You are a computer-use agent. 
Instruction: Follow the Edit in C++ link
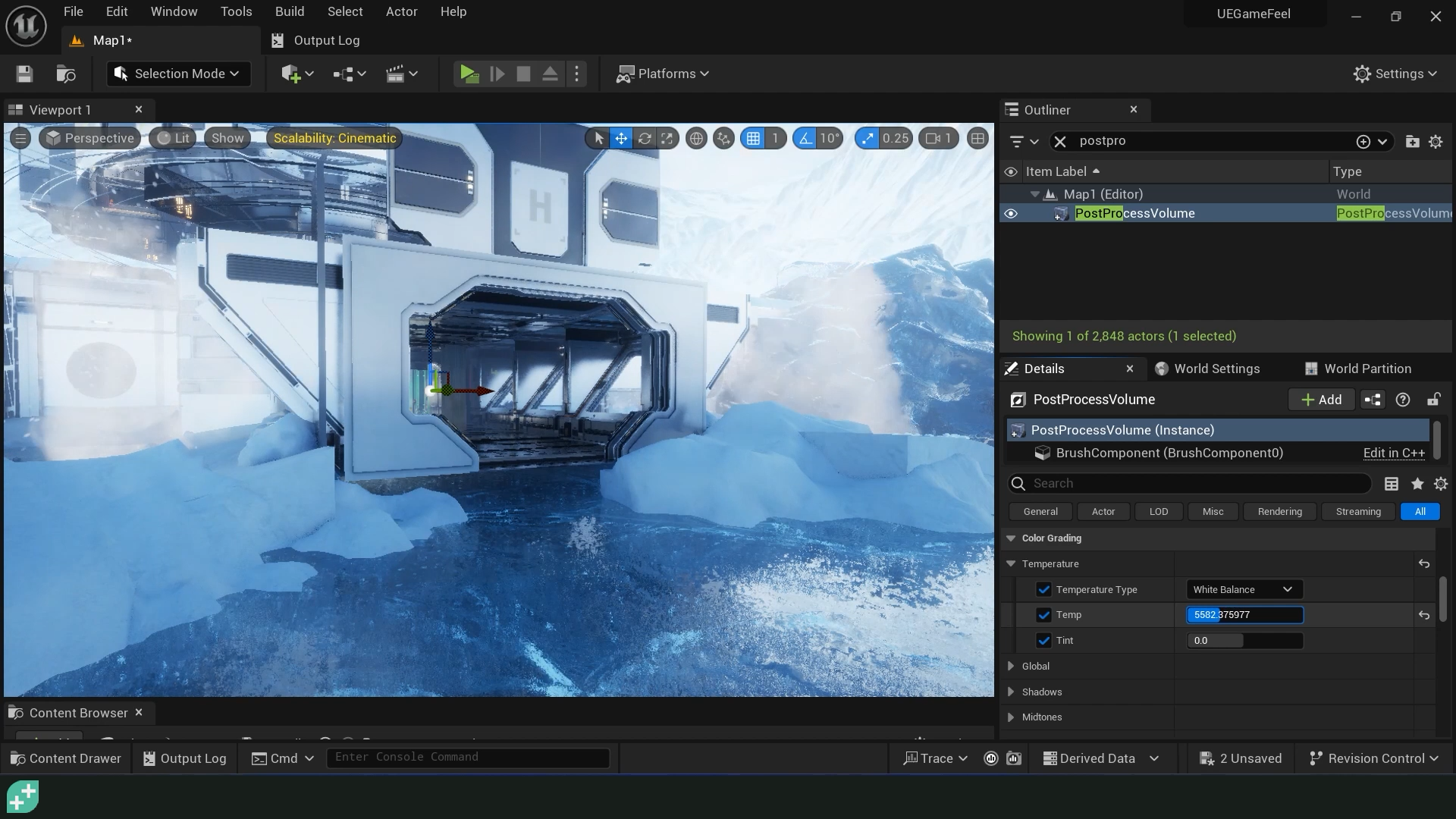1394,453
